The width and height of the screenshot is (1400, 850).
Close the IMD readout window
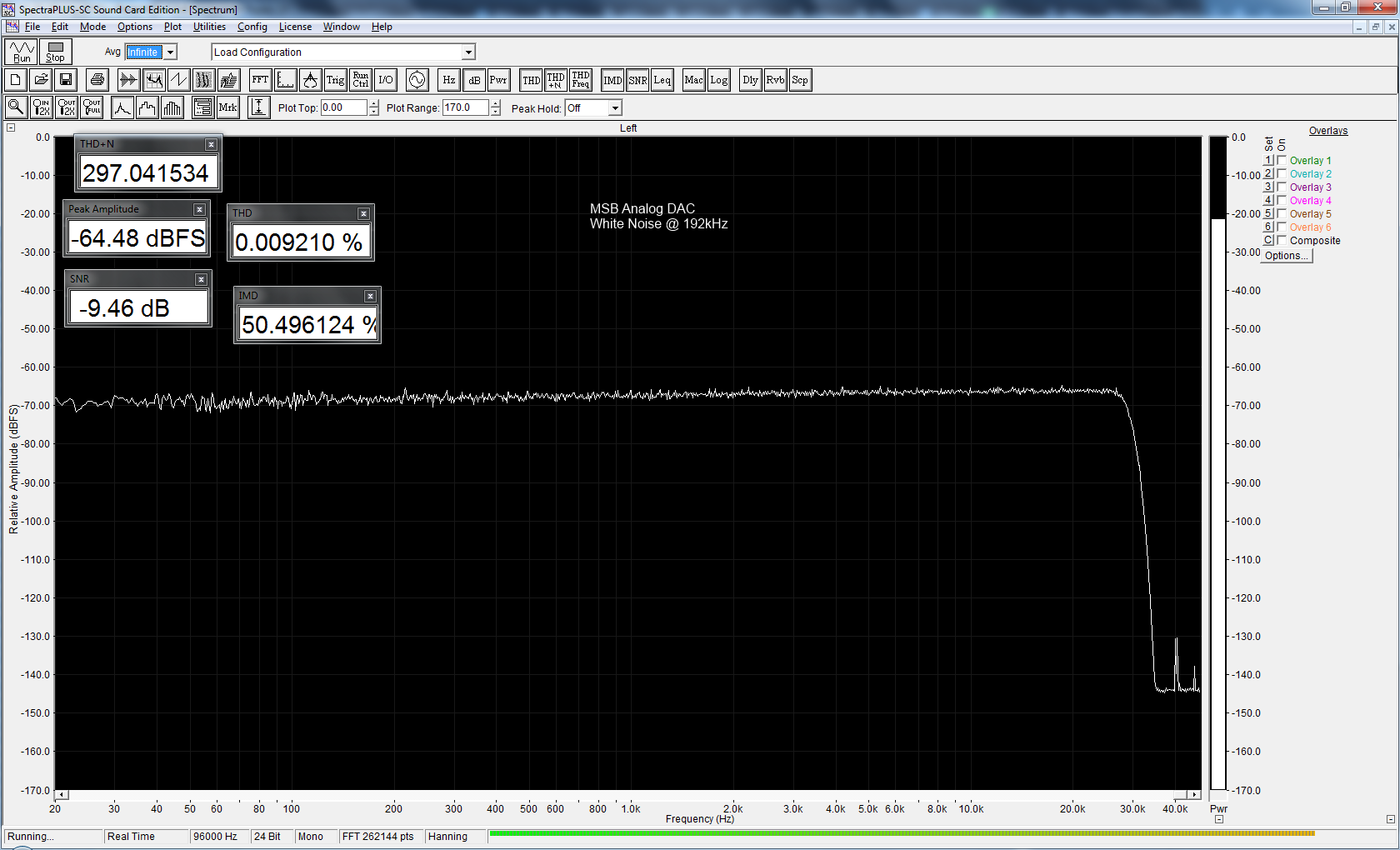[370, 296]
